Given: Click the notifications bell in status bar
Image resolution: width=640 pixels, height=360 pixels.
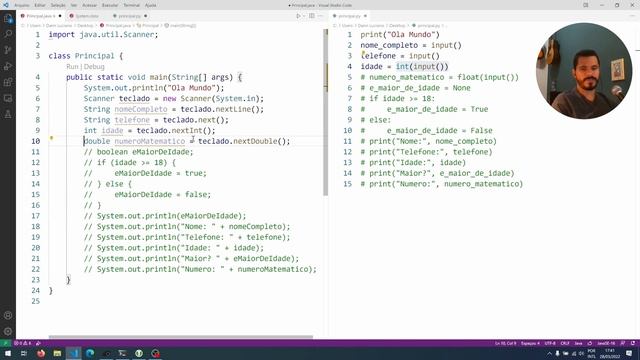Looking at the screenshot, I should tap(633, 343).
